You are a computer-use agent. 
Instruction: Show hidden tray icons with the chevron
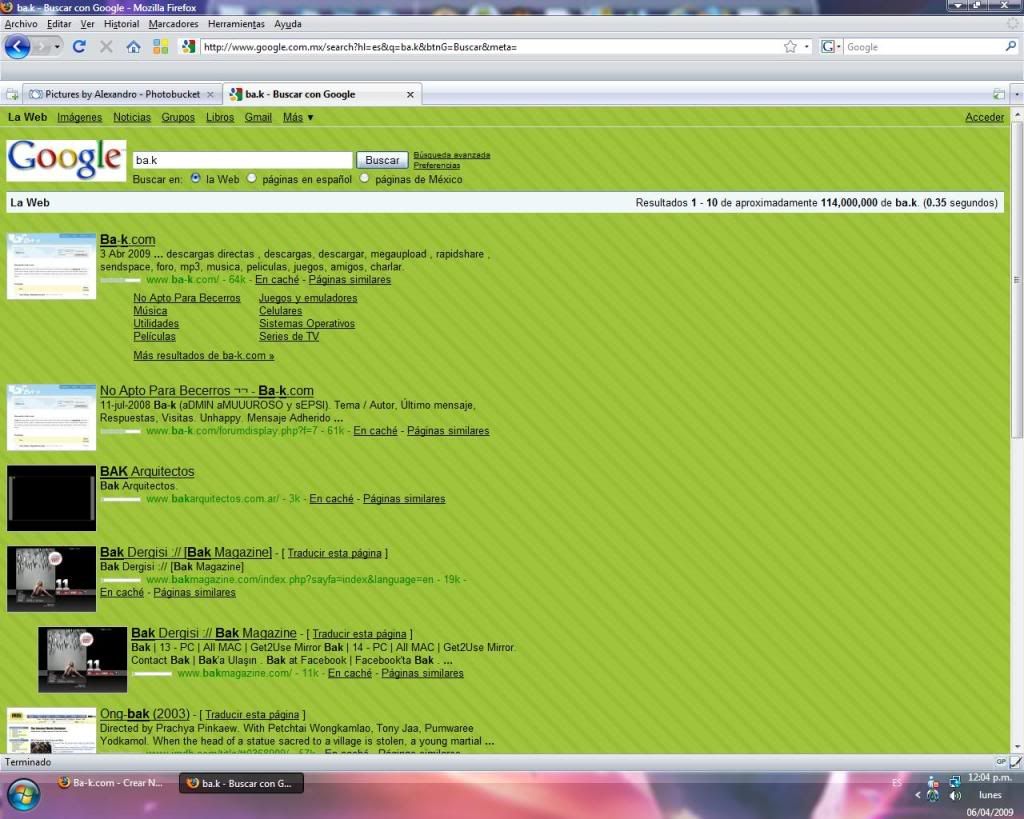pyautogui.click(x=918, y=795)
